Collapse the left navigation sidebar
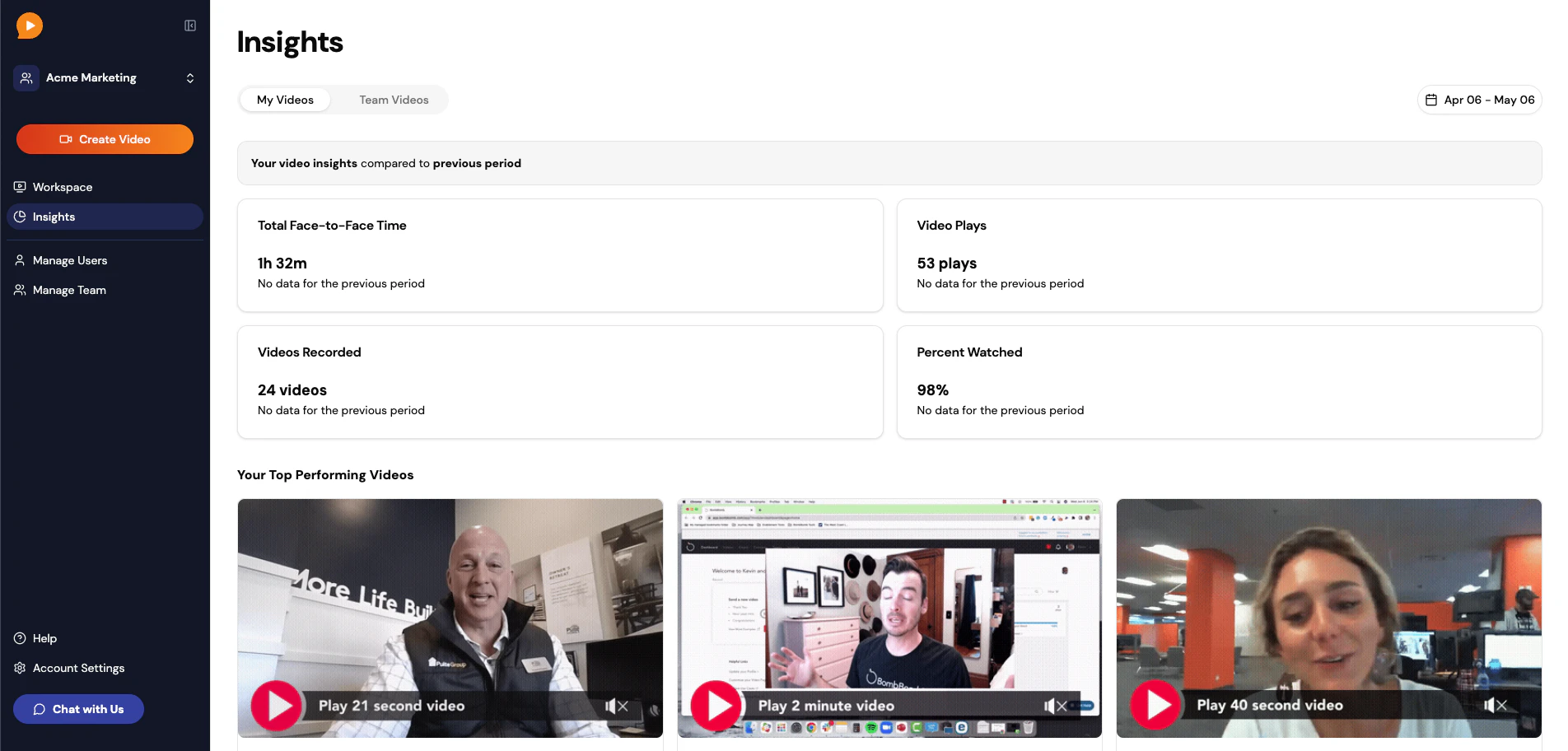1568x751 pixels. 189,26
